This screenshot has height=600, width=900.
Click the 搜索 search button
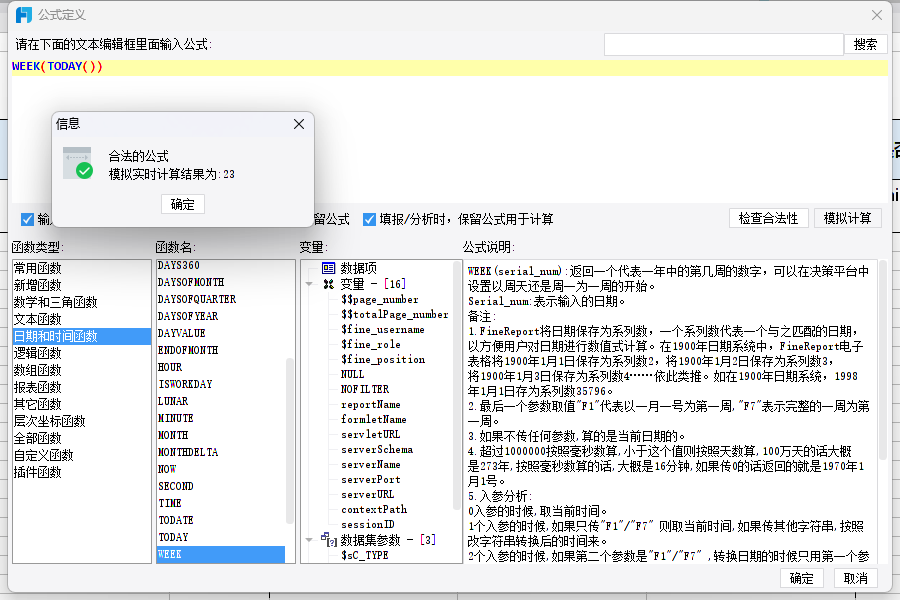click(866, 44)
